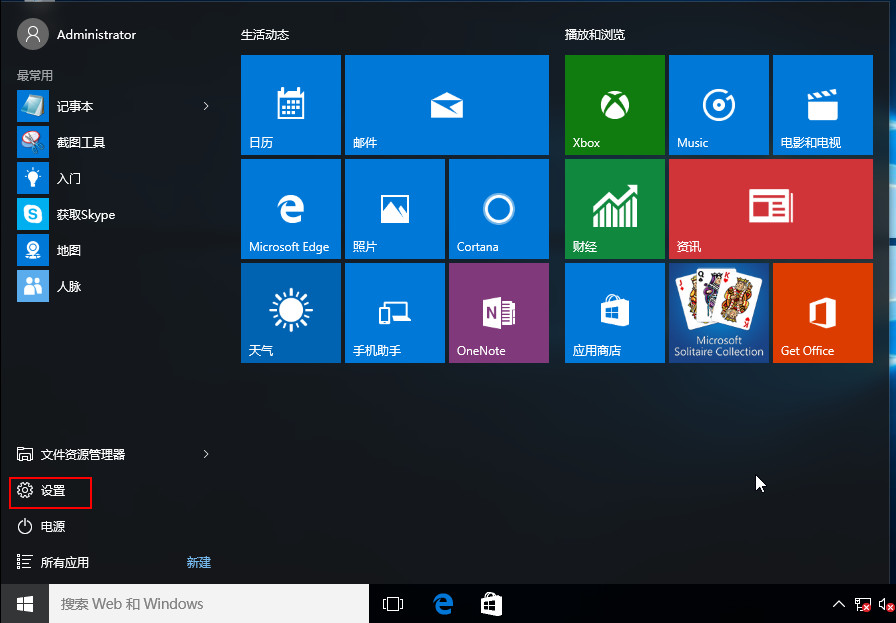Show 所有应用 list
The image size is (896, 623).
point(64,563)
